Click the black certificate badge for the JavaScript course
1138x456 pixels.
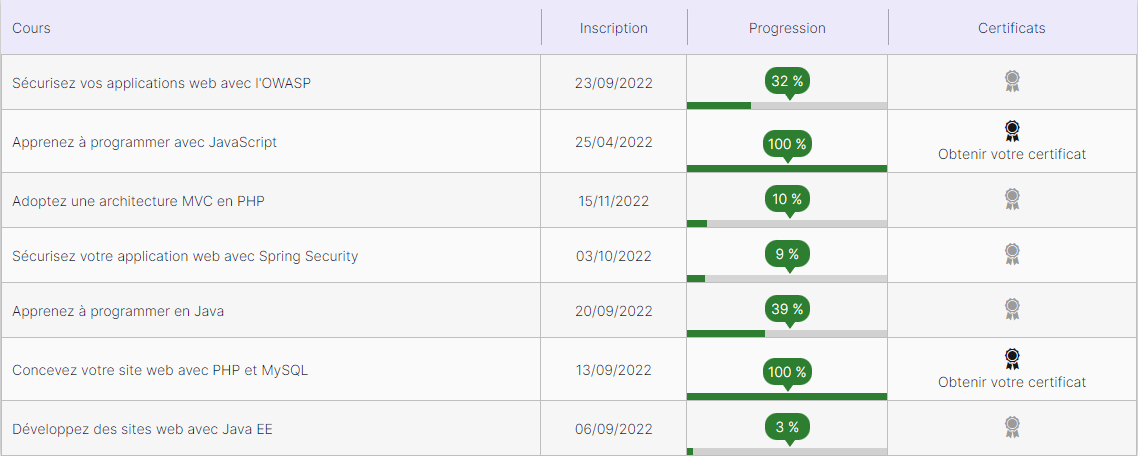pos(1012,131)
